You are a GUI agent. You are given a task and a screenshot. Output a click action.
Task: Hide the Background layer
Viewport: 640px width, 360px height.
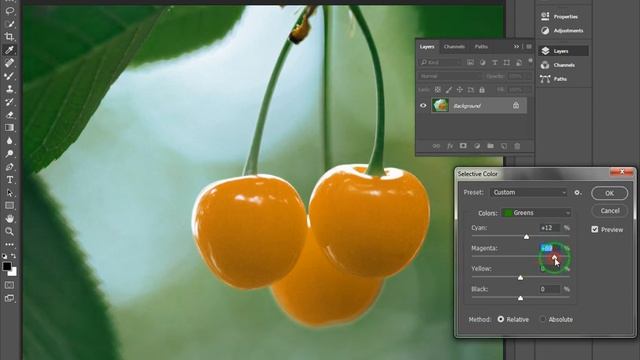[x=423, y=106]
